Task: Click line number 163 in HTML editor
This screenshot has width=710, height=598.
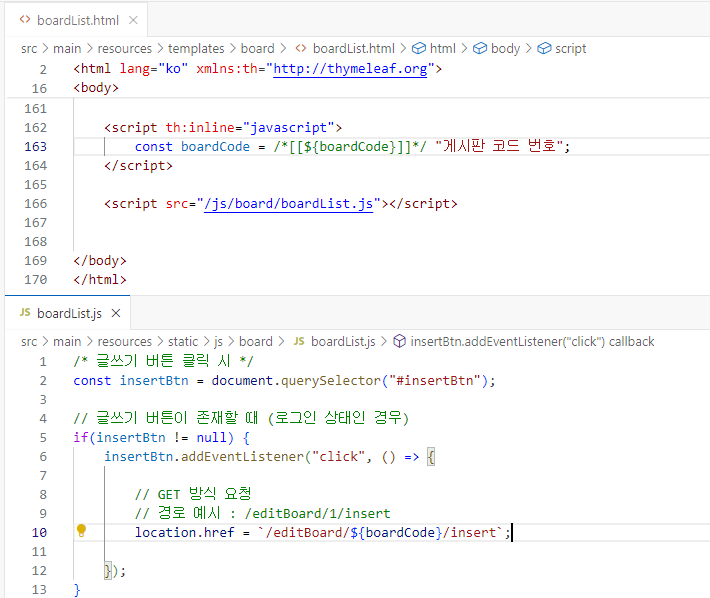Action: point(35,147)
